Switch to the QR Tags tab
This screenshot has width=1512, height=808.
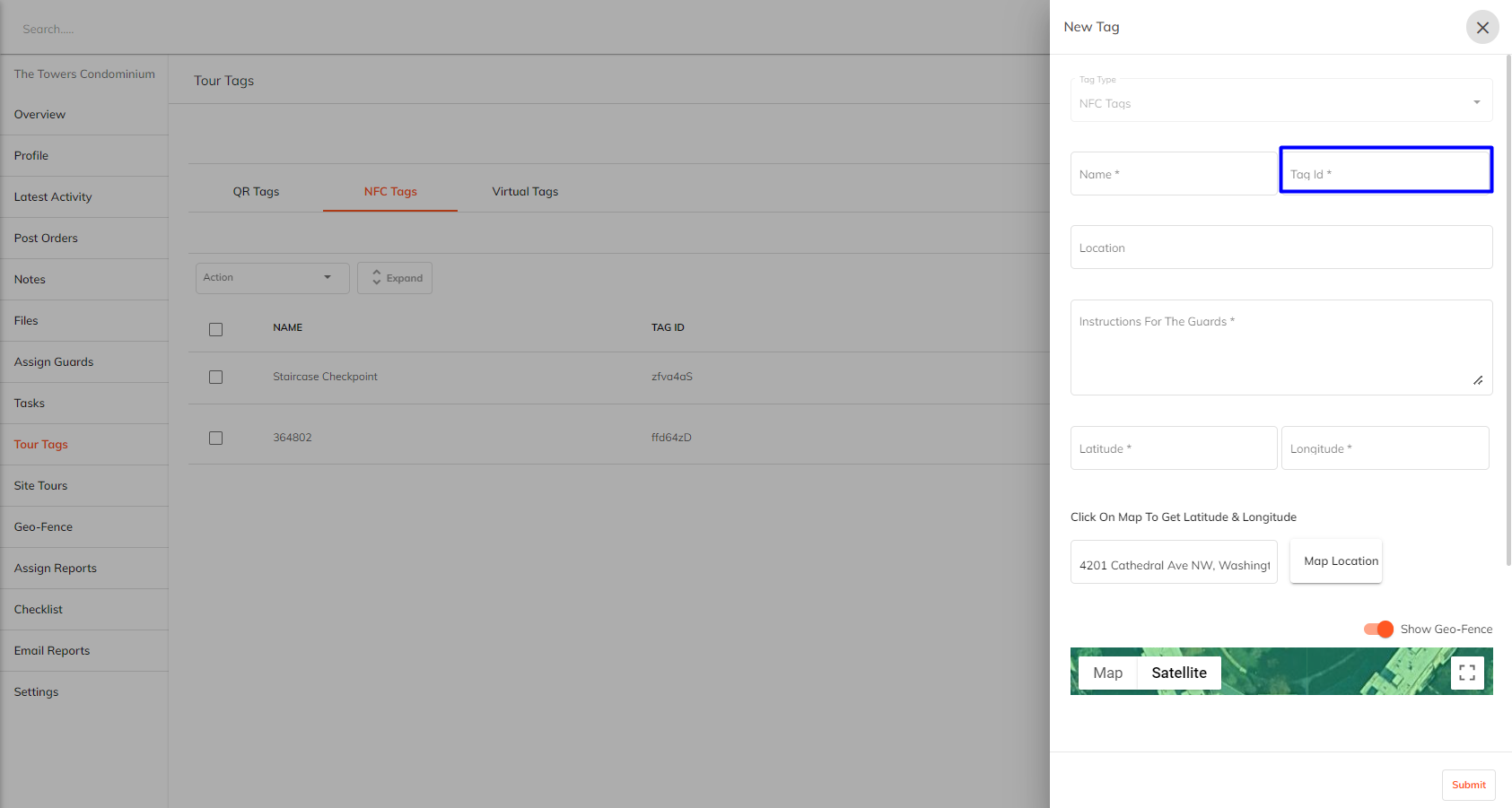point(256,191)
